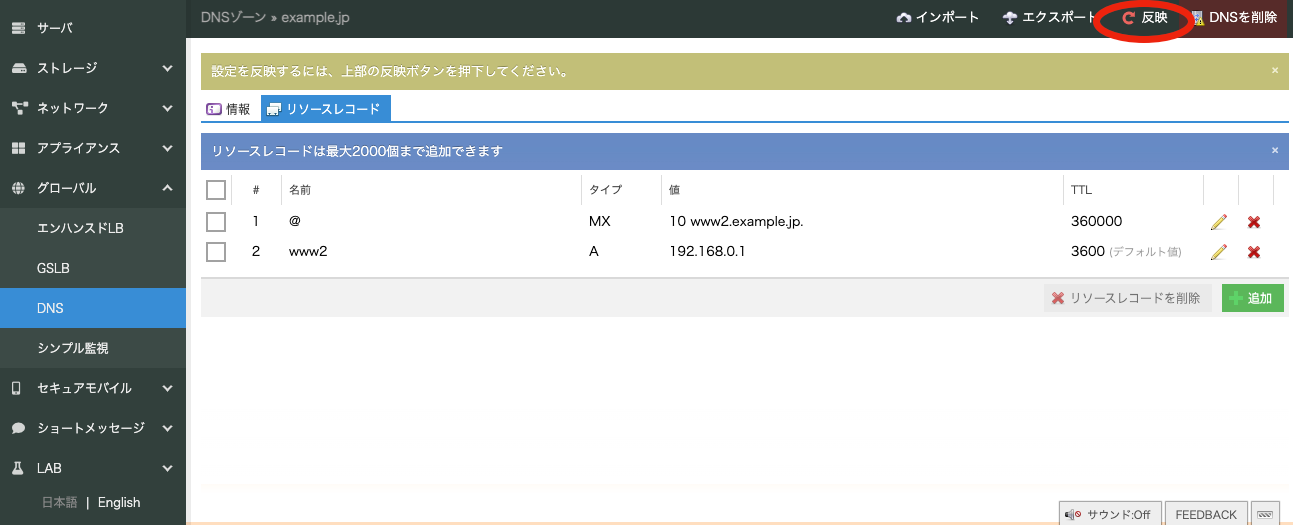Switch to the 情報 tab

coord(229,109)
